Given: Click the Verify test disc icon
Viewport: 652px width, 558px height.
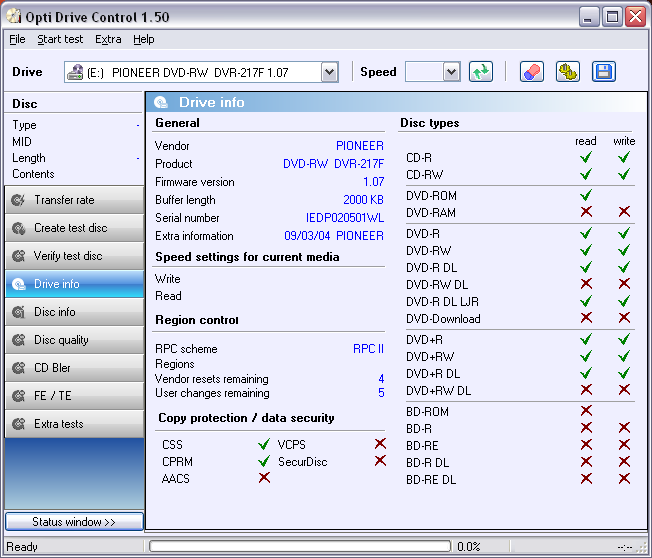Looking at the screenshot, I should coord(18,256).
